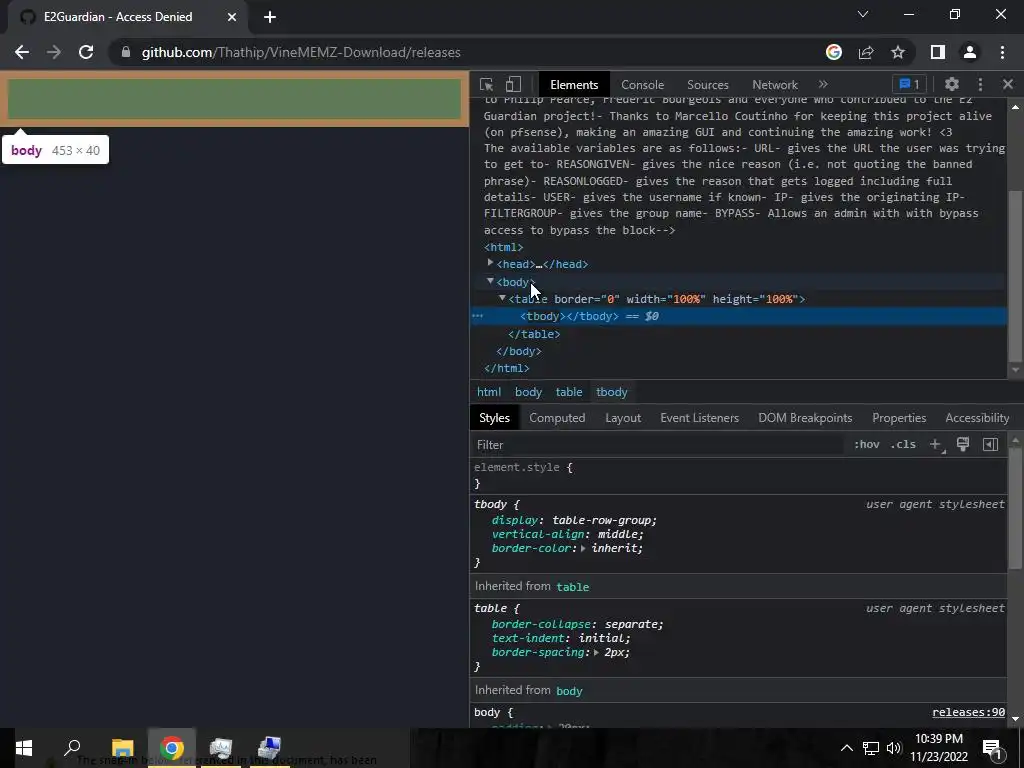Switch to the Computed pane tab
The image size is (1024, 768).
tap(557, 418)
